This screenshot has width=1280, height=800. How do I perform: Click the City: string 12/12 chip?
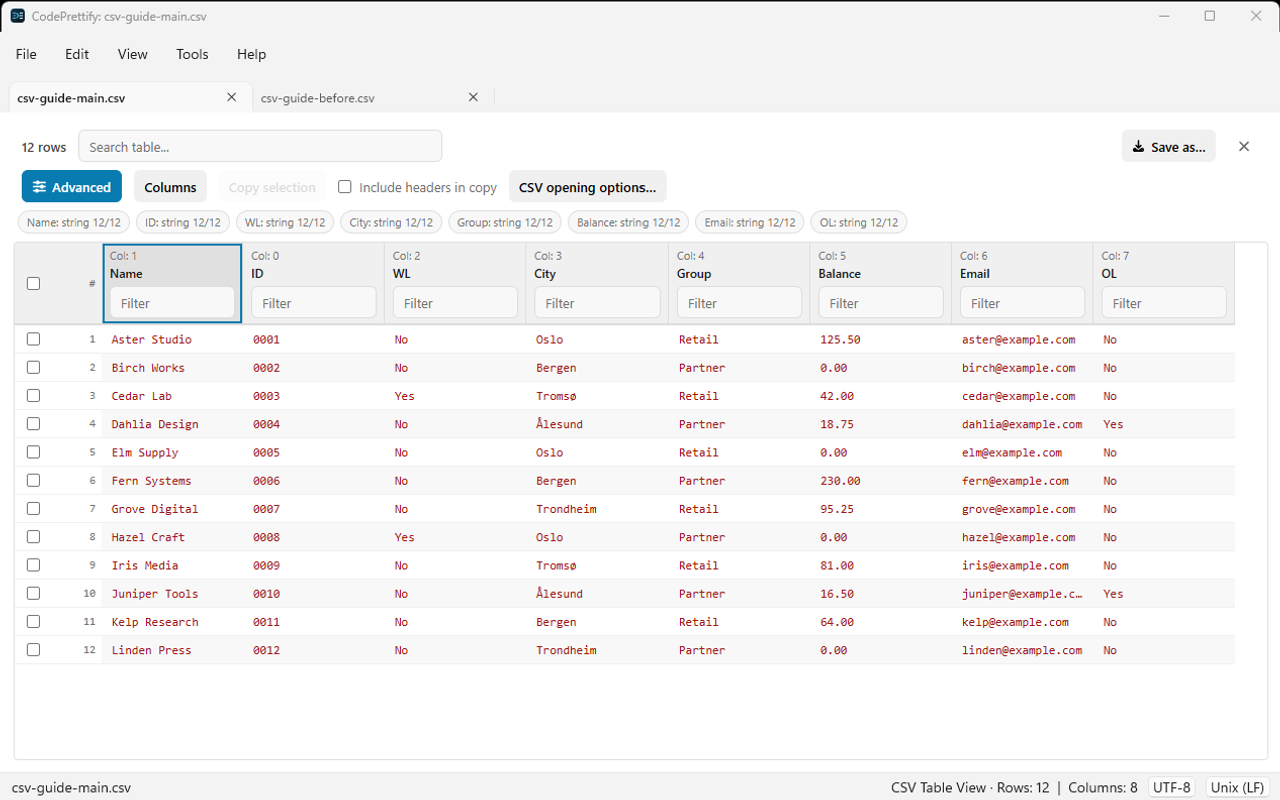pos(391,222)
